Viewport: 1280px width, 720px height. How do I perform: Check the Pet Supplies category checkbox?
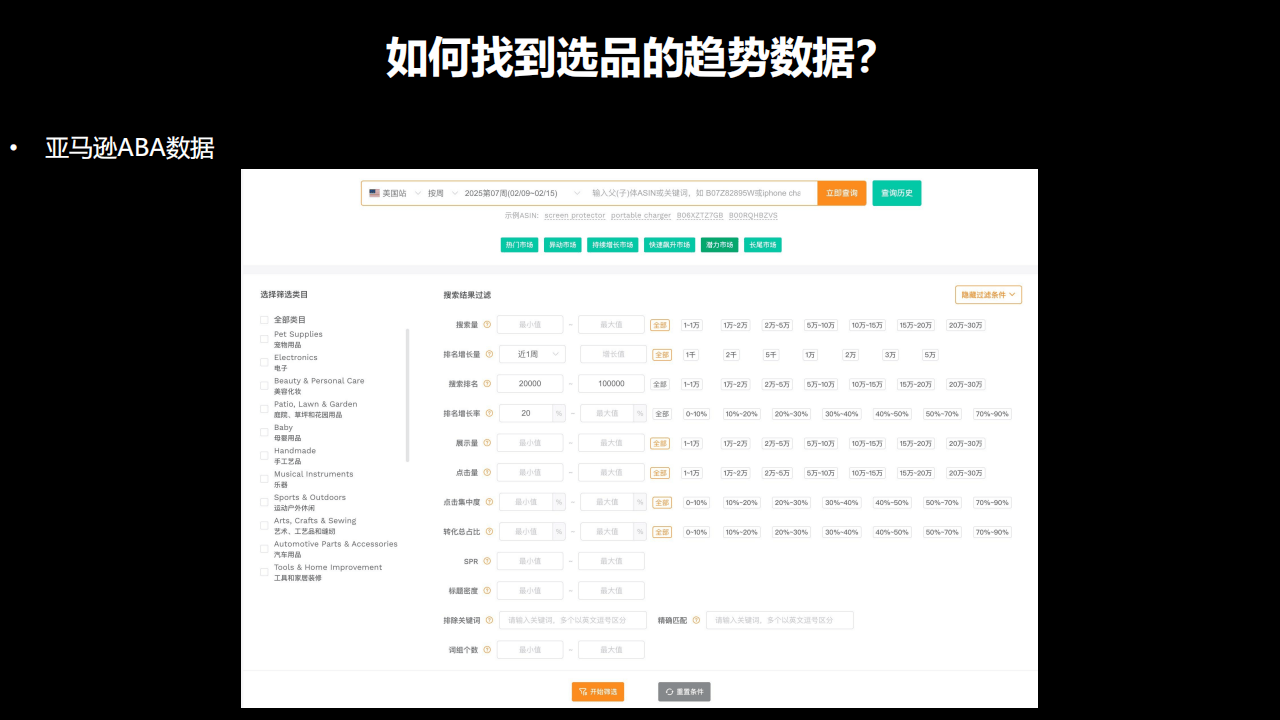(264, 339)
